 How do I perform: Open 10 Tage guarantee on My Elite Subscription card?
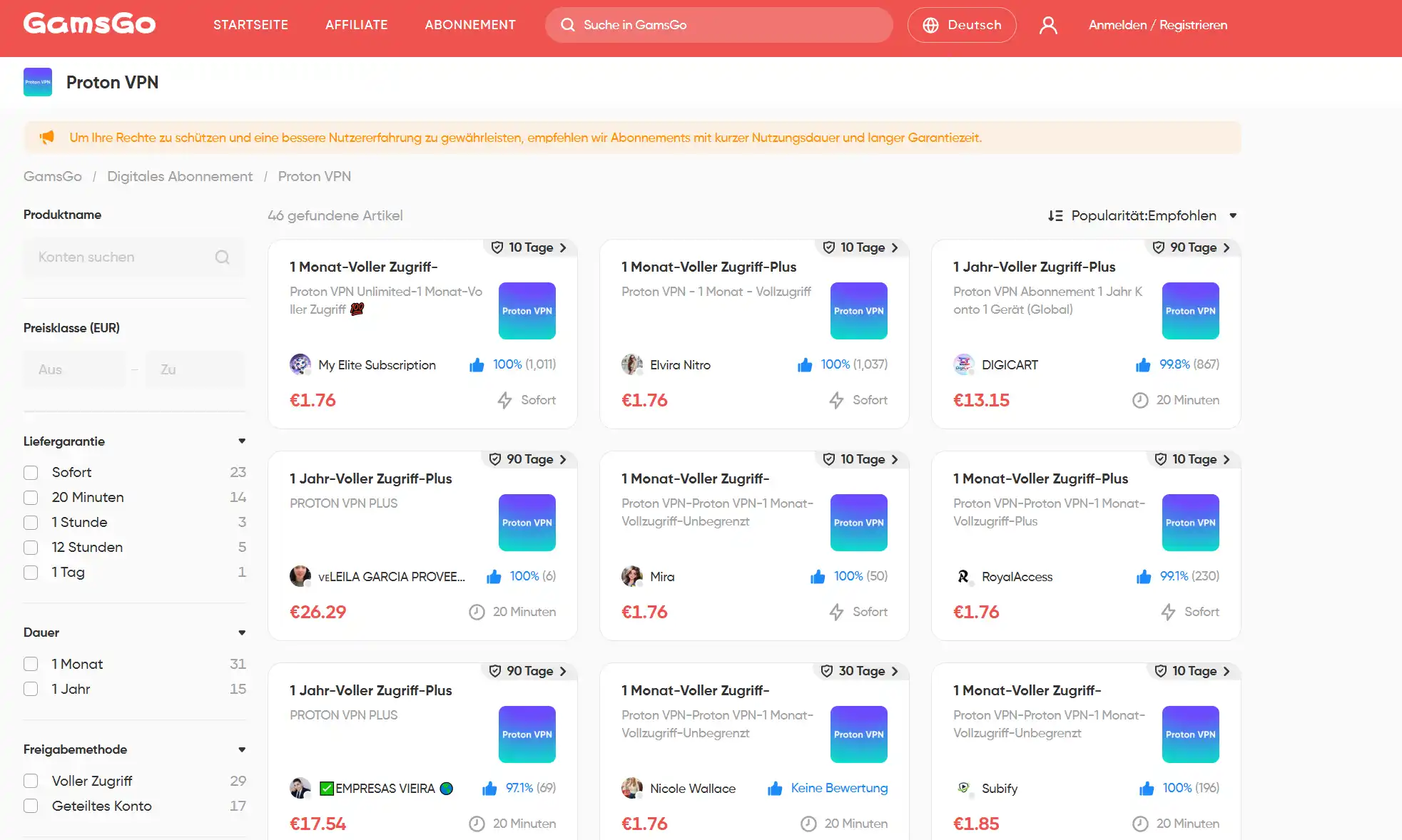529,247
